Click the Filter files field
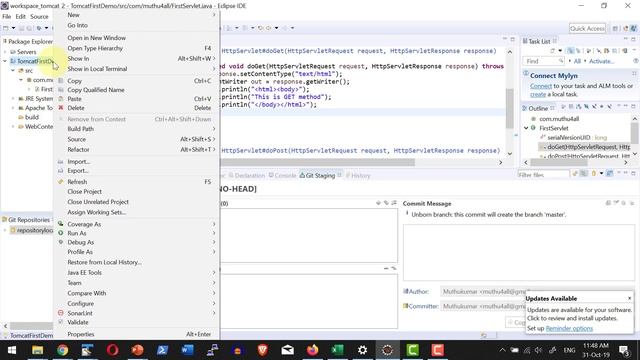This screenshot has width=640, height=360. pos(543,175)
